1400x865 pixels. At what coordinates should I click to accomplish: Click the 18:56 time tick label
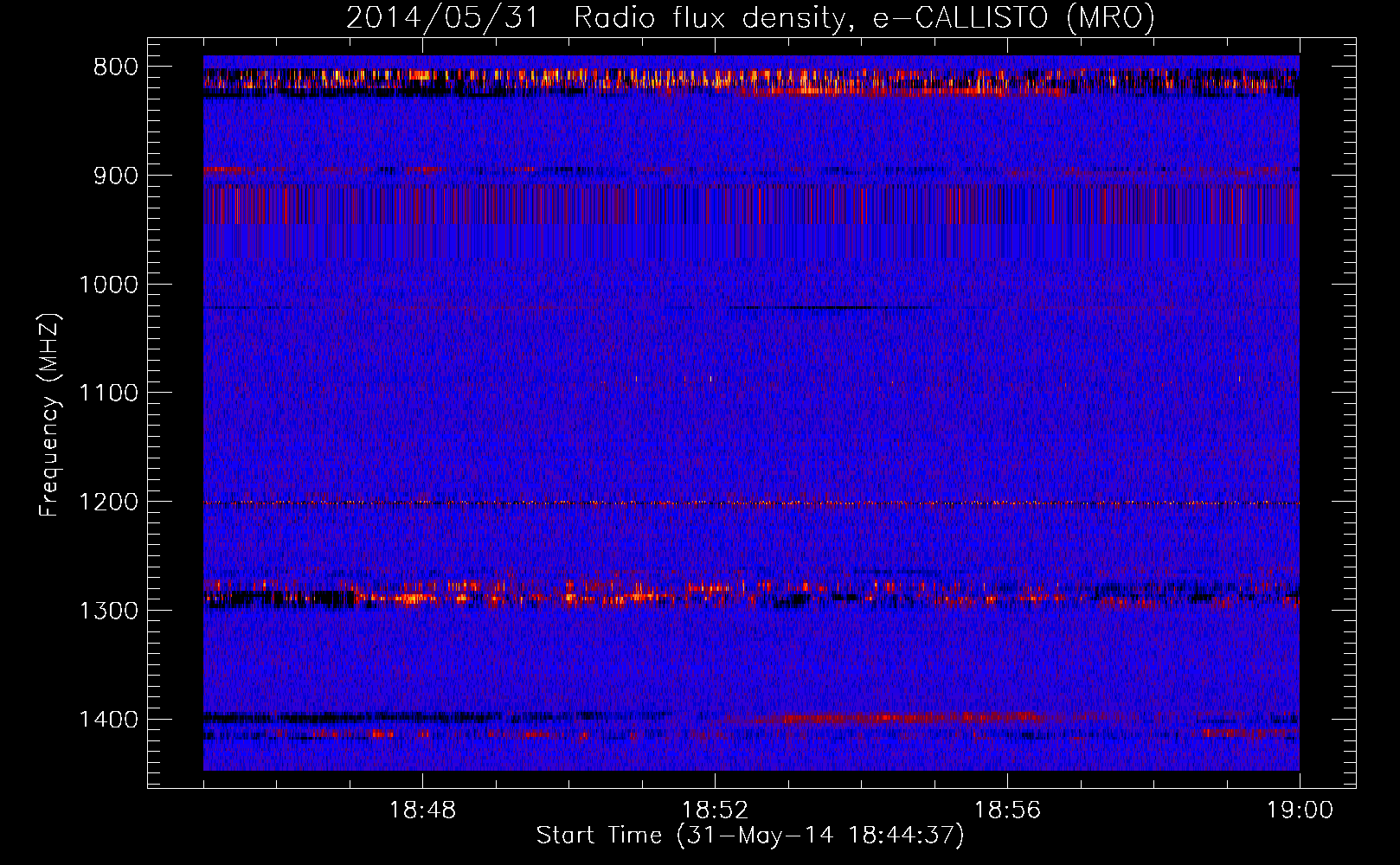click(x=1007, y=811)
